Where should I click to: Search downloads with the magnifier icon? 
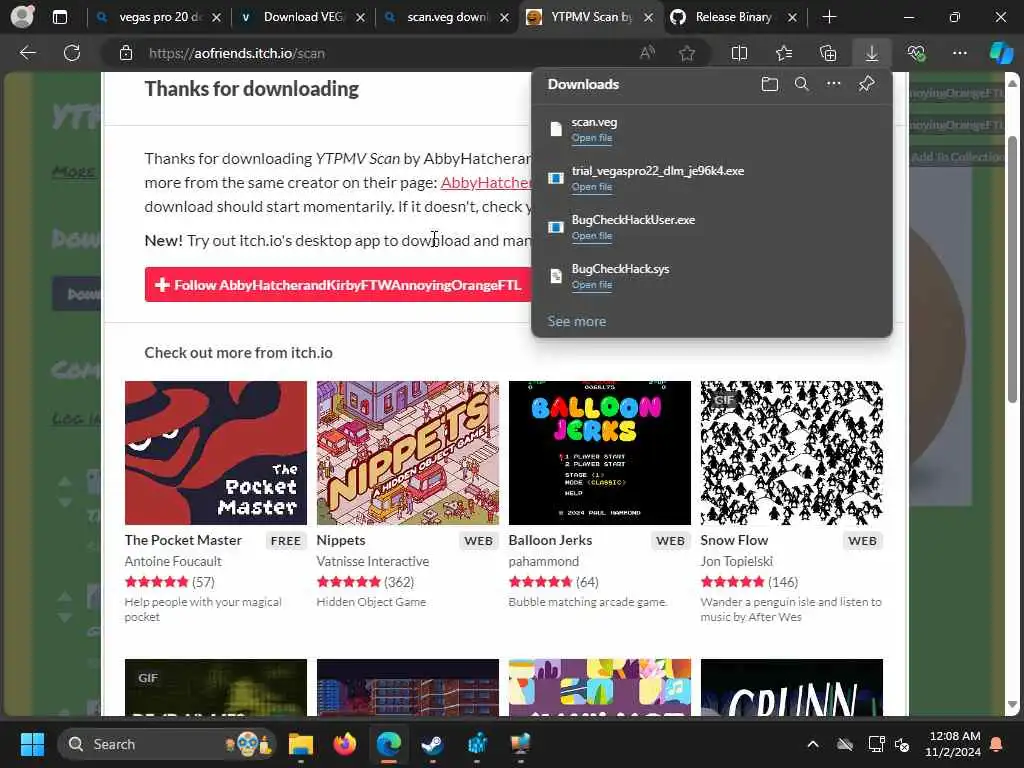pyautogui.click(x=801, y=84)
